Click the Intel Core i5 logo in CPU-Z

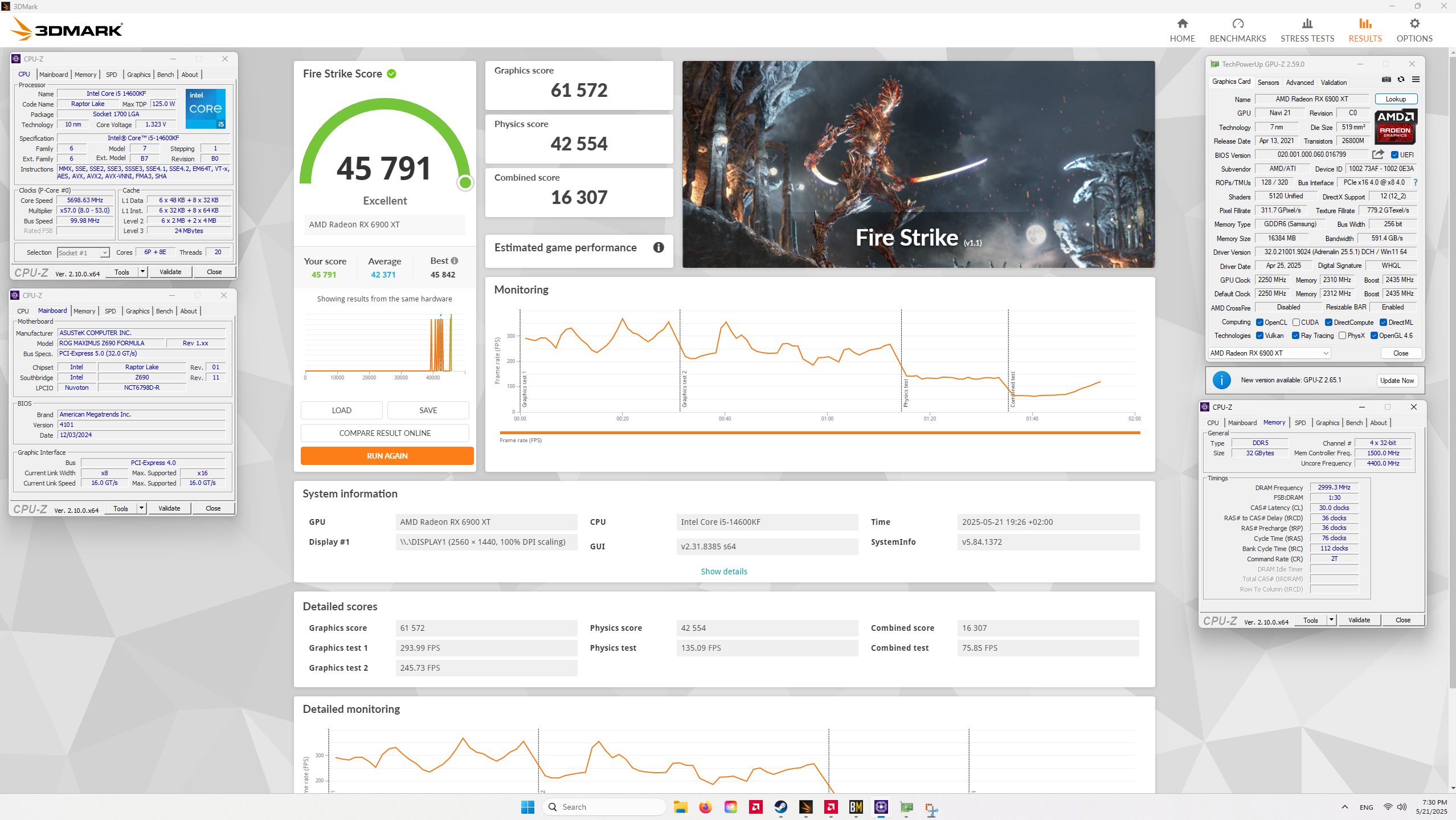(x=206, y=108)
